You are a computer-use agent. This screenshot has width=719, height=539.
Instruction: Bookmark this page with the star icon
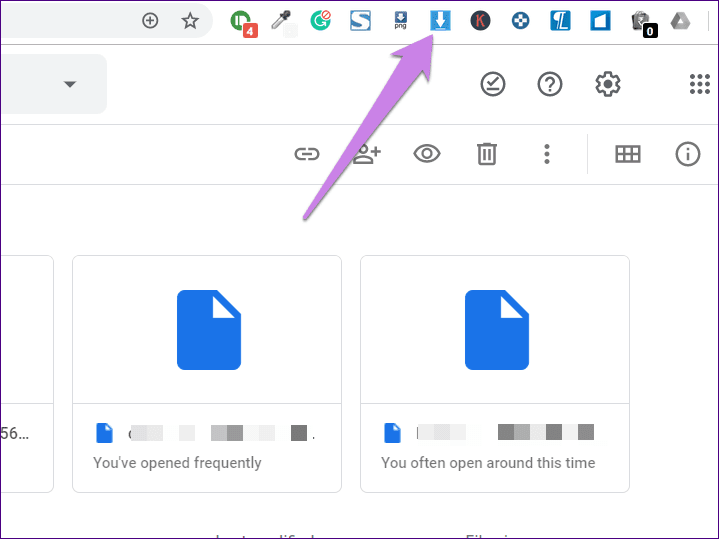[x=189, y=21]
